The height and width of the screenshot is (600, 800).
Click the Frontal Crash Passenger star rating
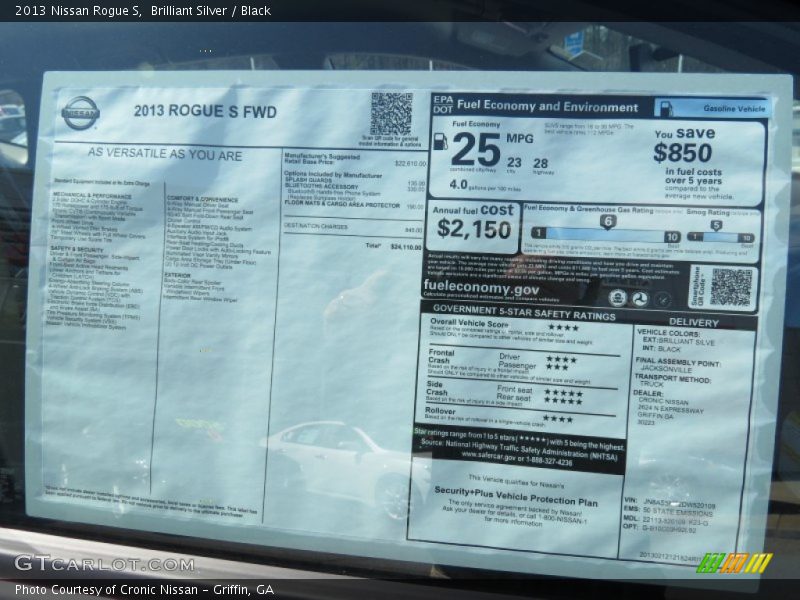pos(557,367)
